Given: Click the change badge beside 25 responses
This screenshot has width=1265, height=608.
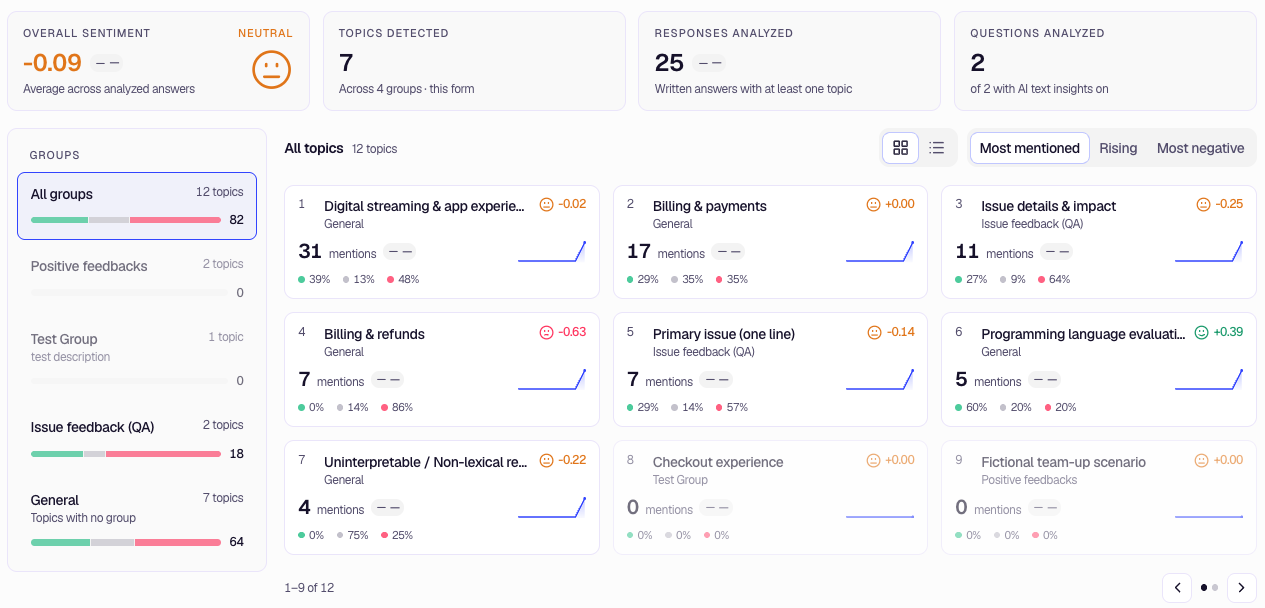Looking at the screenshot, I should coord(709,63).
